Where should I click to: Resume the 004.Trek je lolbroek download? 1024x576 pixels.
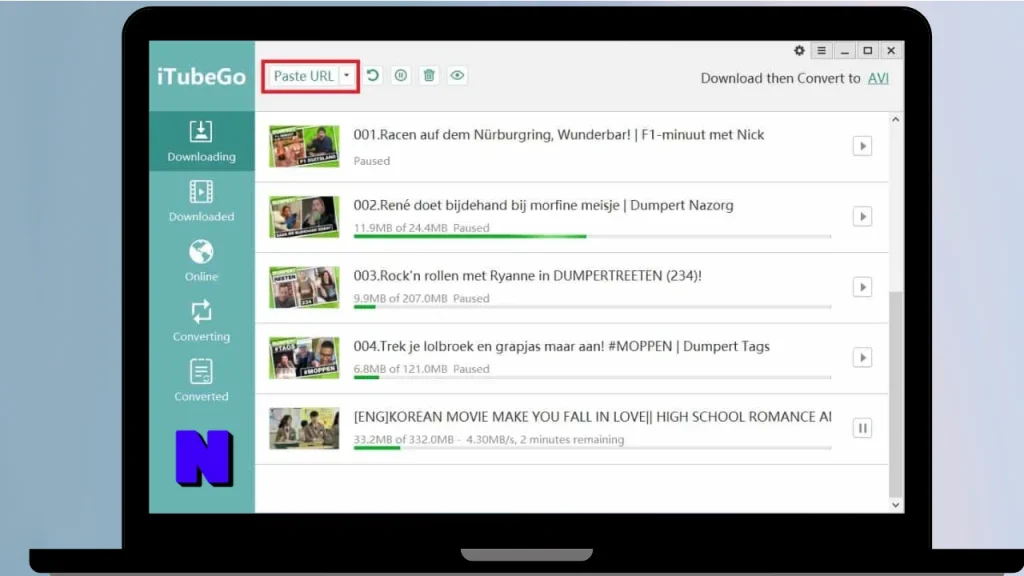tap(862, 358)
